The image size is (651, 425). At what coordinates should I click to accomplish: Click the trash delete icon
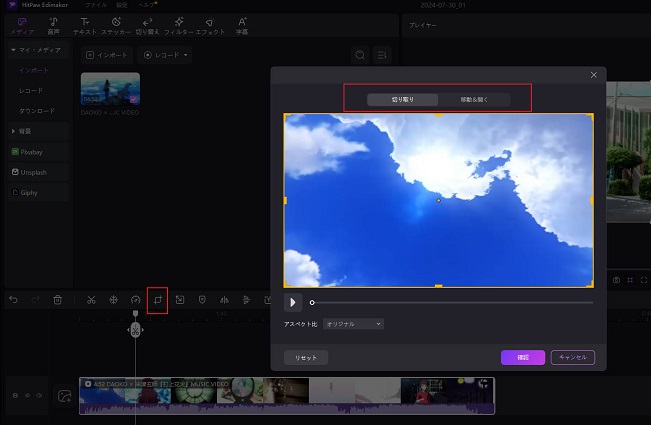58,300
